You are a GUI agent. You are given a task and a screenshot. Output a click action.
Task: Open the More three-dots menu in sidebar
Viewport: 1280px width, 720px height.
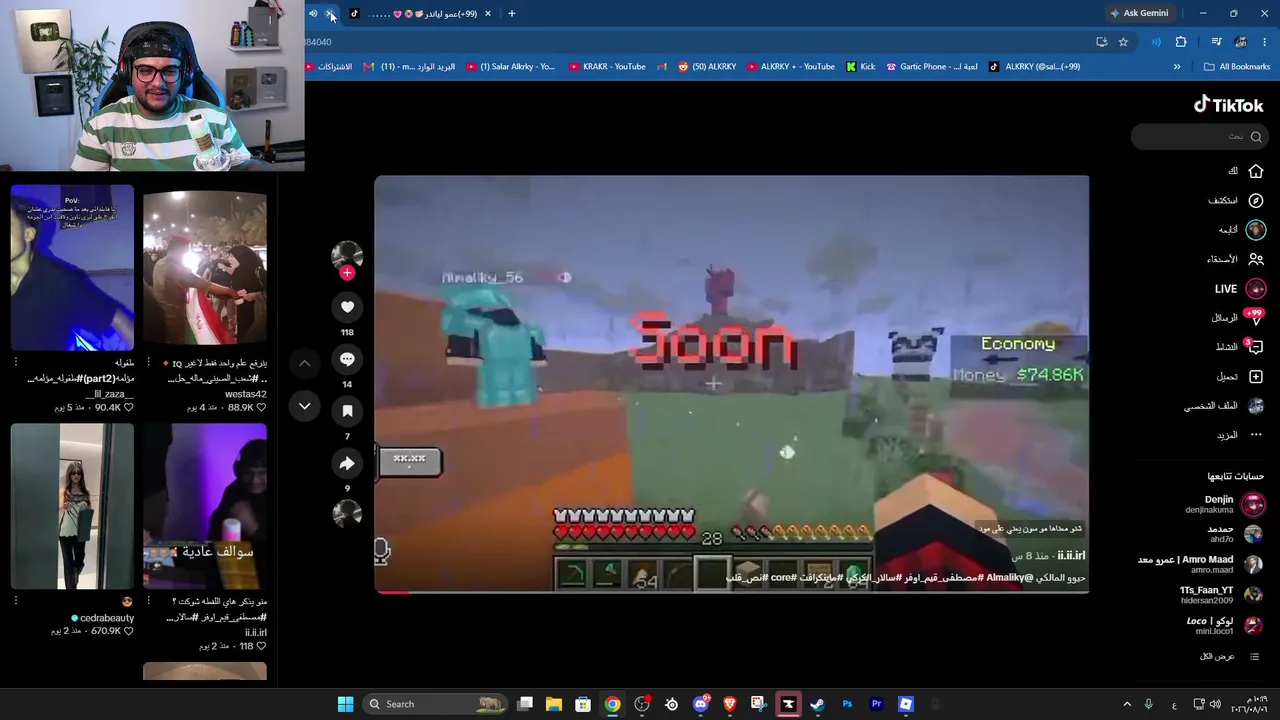click(x=1256, y=435)
